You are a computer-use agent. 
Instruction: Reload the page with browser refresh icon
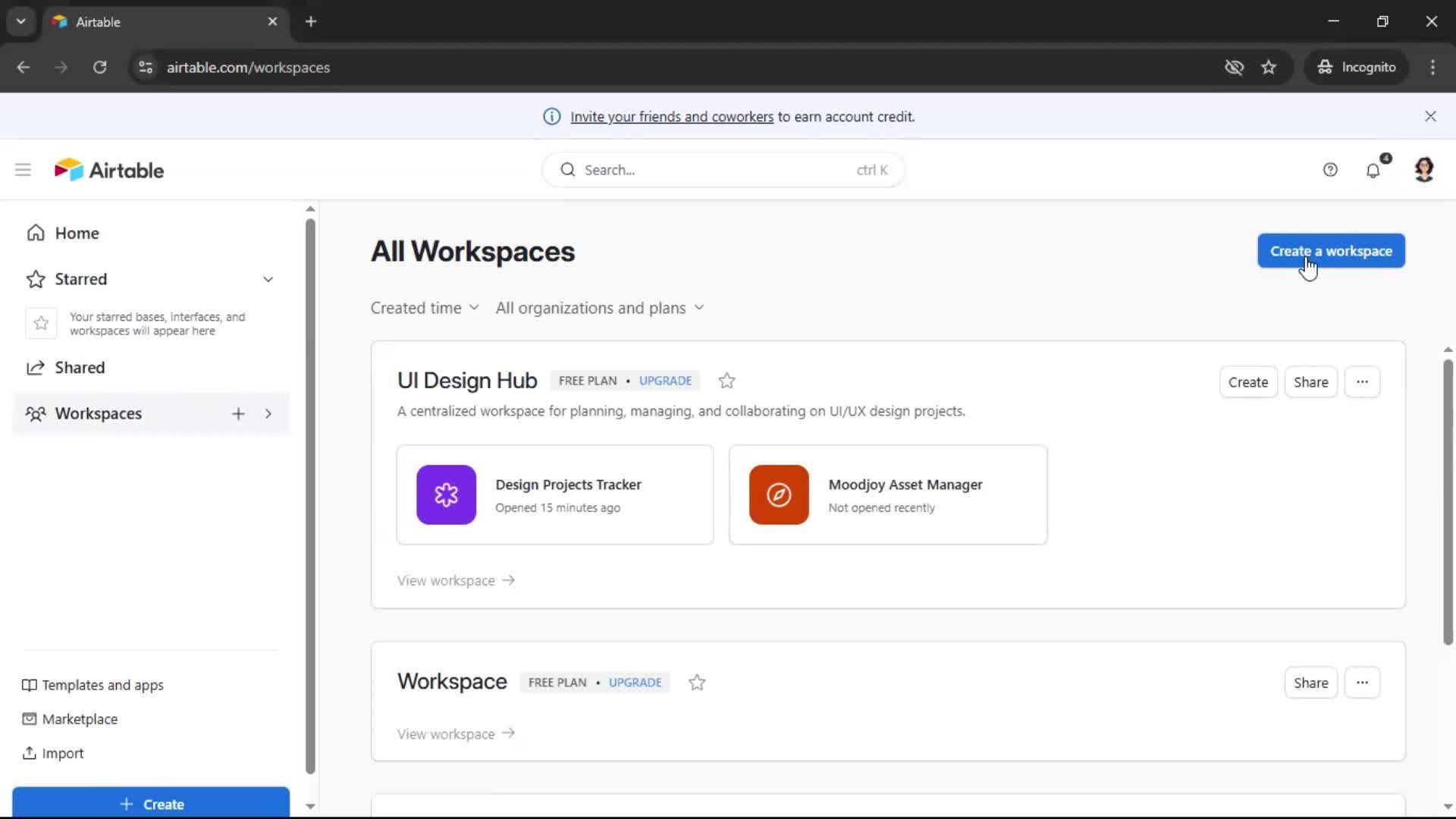point(99,67)
